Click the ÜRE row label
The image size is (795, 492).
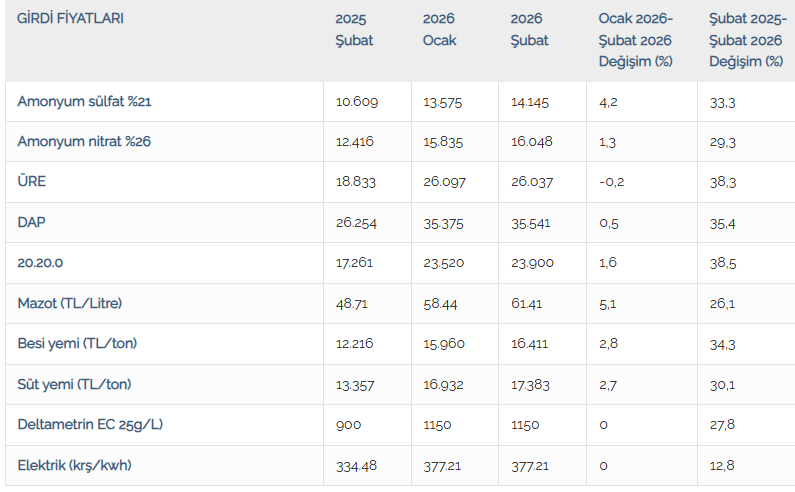click(x=32, y=182)
